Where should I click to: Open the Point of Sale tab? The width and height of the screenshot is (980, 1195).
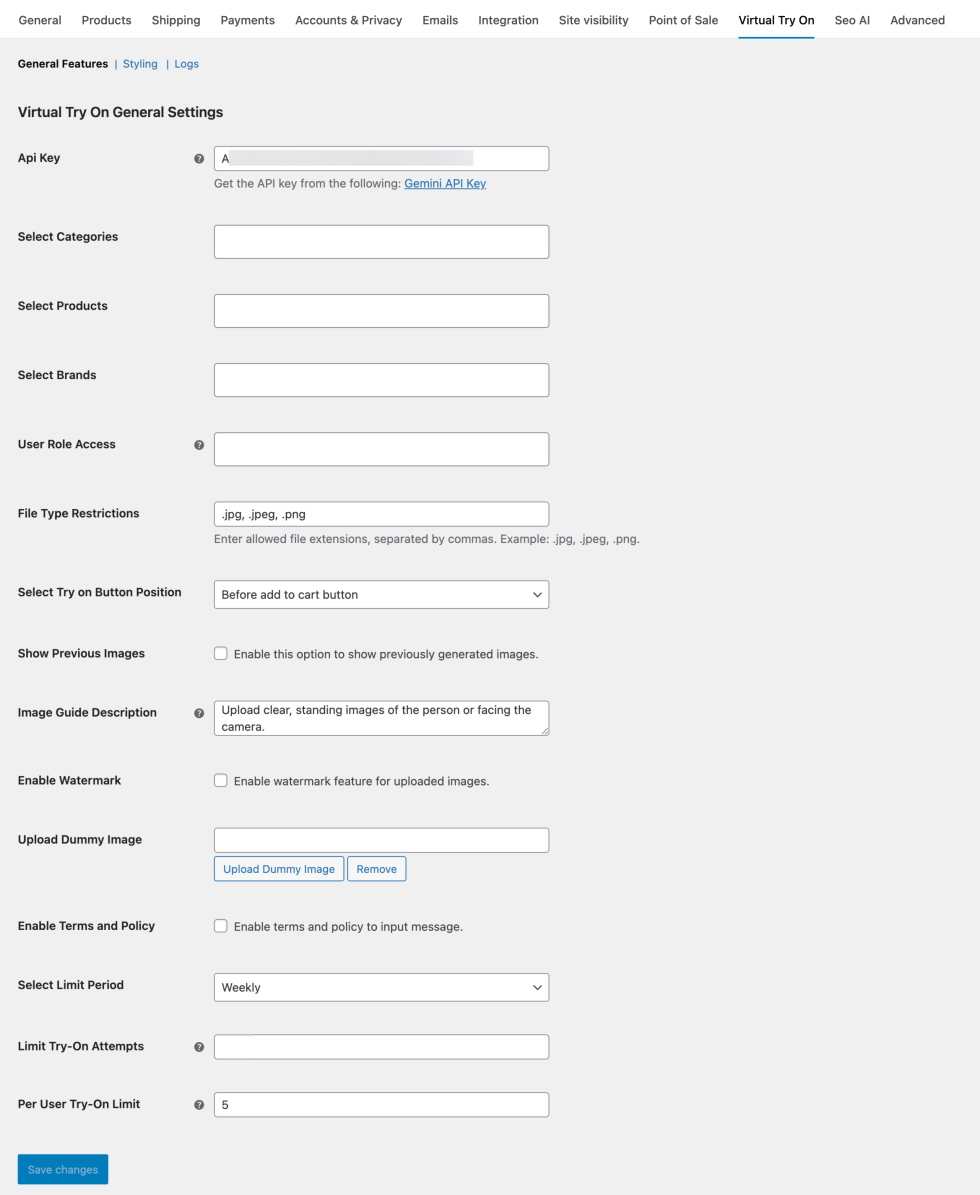pyautogui.click(x=683, y=20)
